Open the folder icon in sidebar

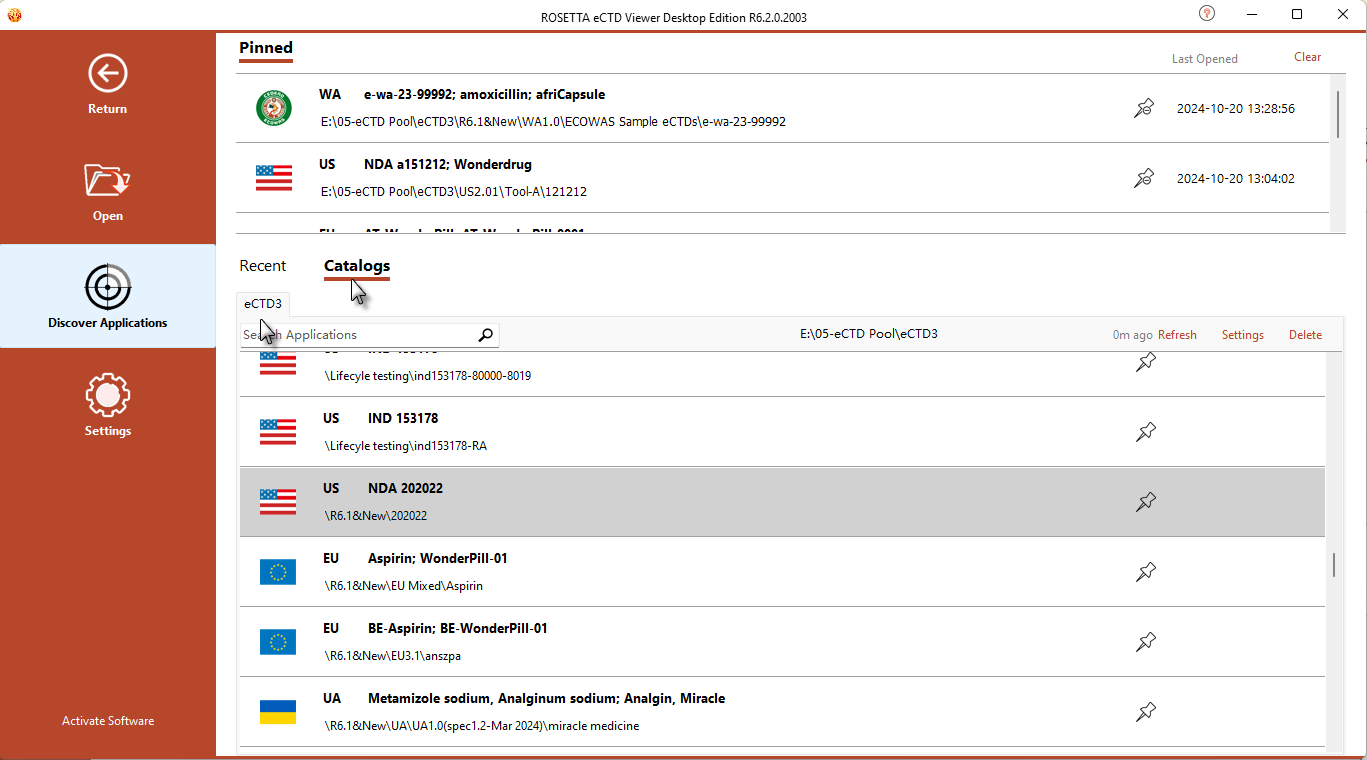coord(107,181)
